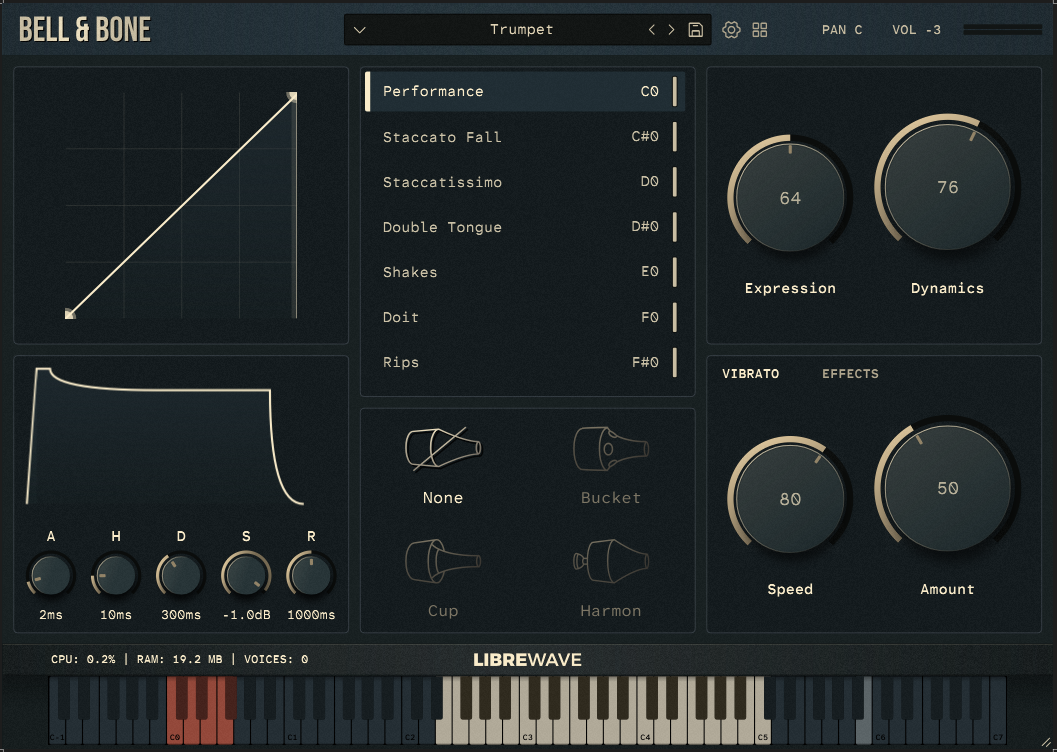Image resolution: width=1057 pixels, height=752 pixels.
Task: Adjust the PAN C control
Action: pyautogui.click(x=842, y=30)
